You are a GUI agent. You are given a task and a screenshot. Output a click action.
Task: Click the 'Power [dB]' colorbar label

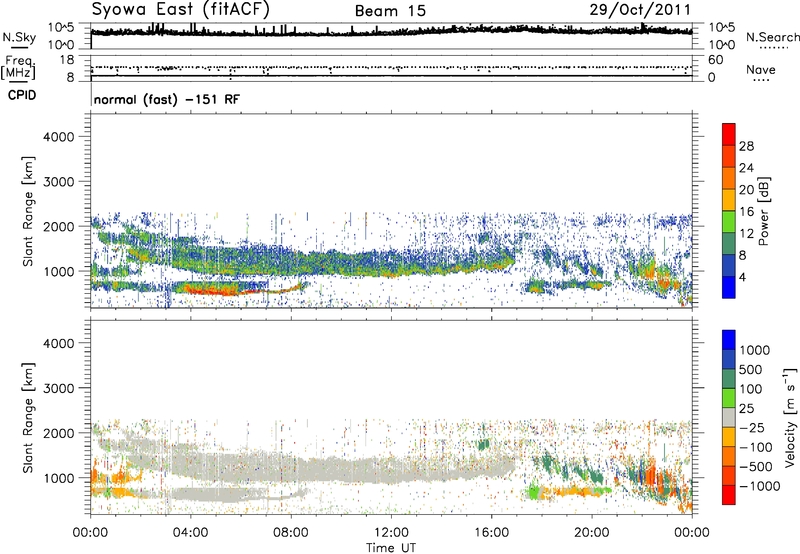764,211
